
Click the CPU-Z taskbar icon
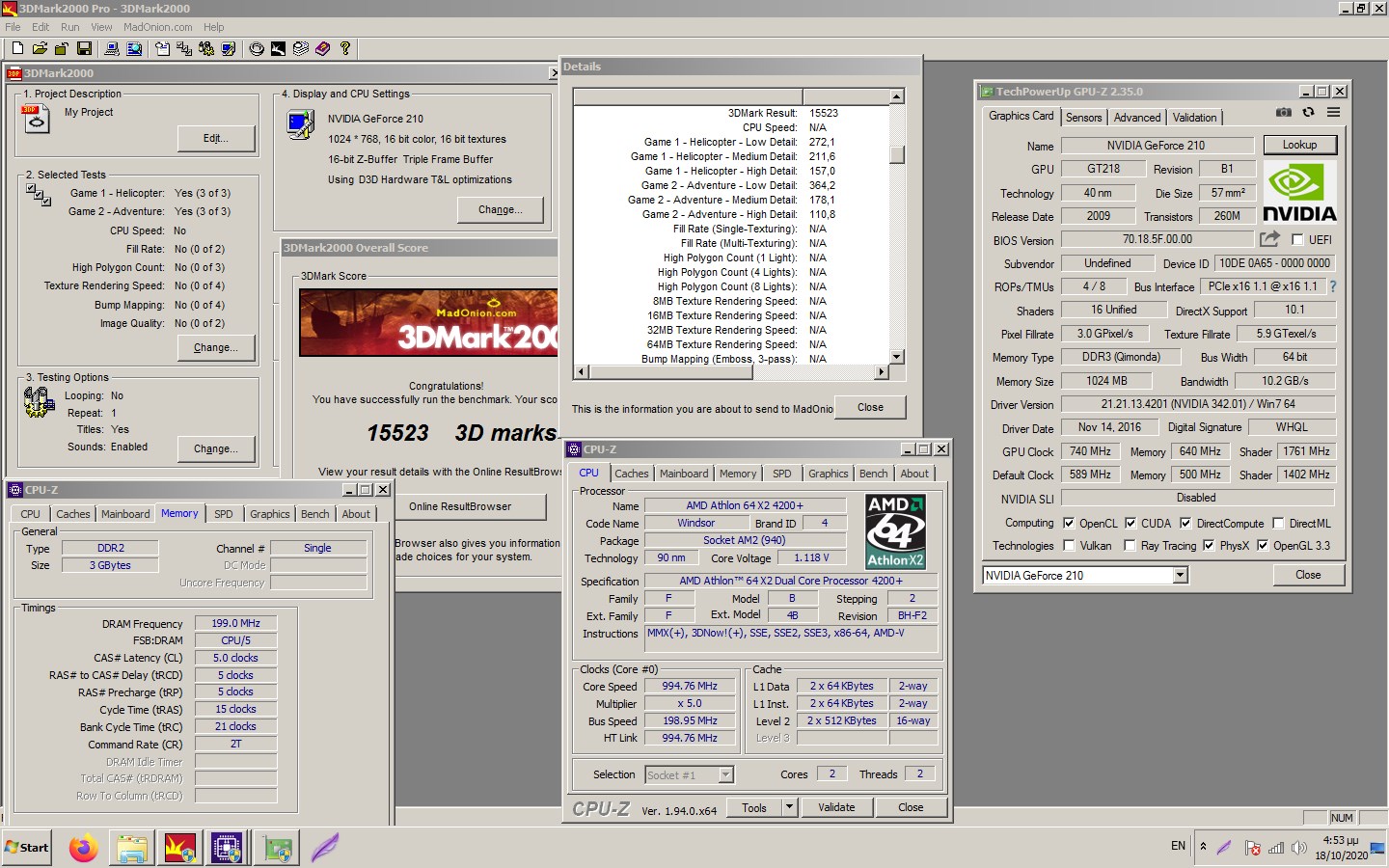pos(227,849)
